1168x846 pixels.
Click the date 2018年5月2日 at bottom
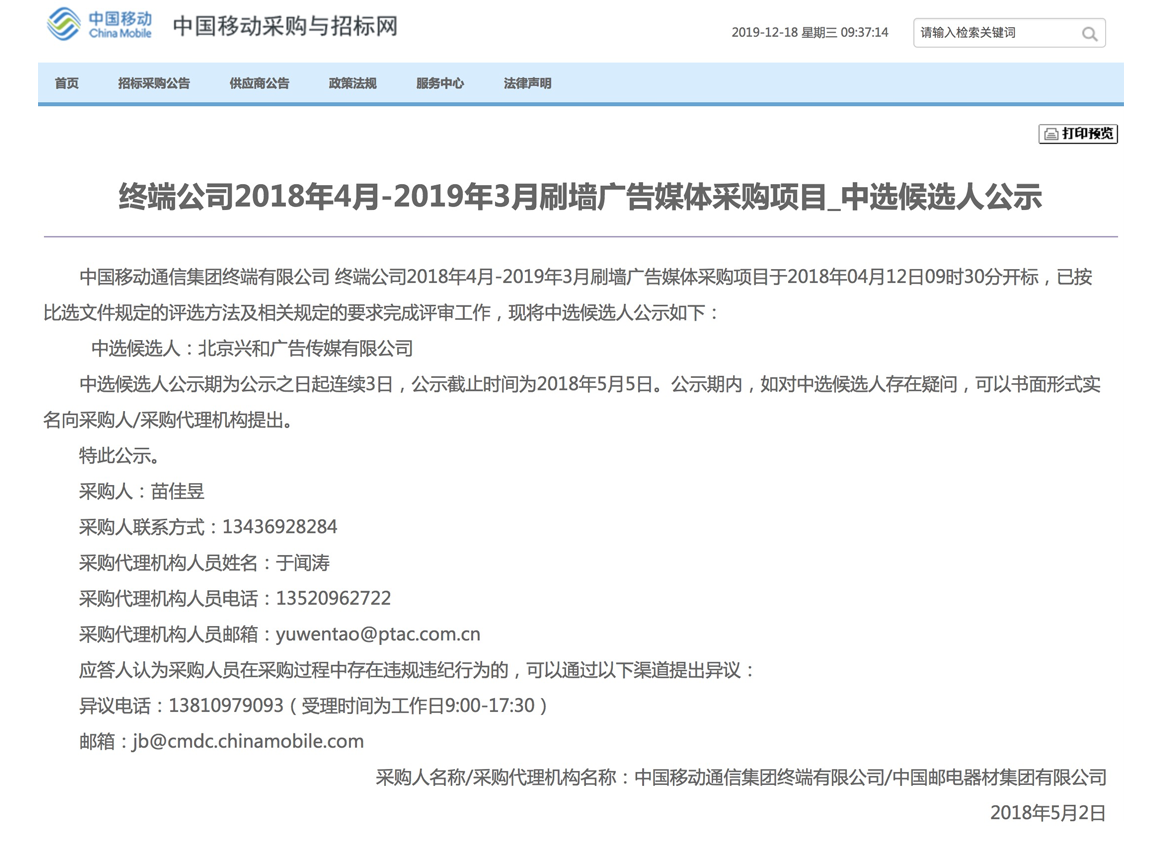tap(1047, 813)
